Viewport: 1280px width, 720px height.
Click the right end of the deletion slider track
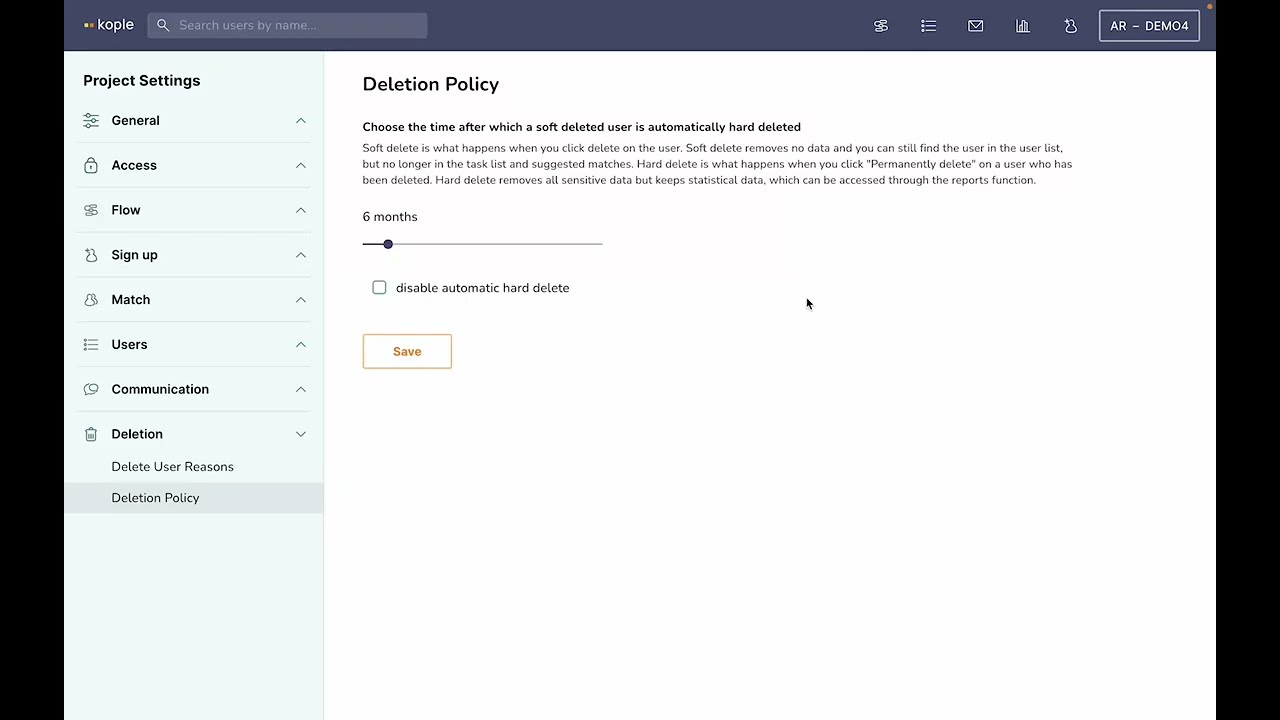600,244
